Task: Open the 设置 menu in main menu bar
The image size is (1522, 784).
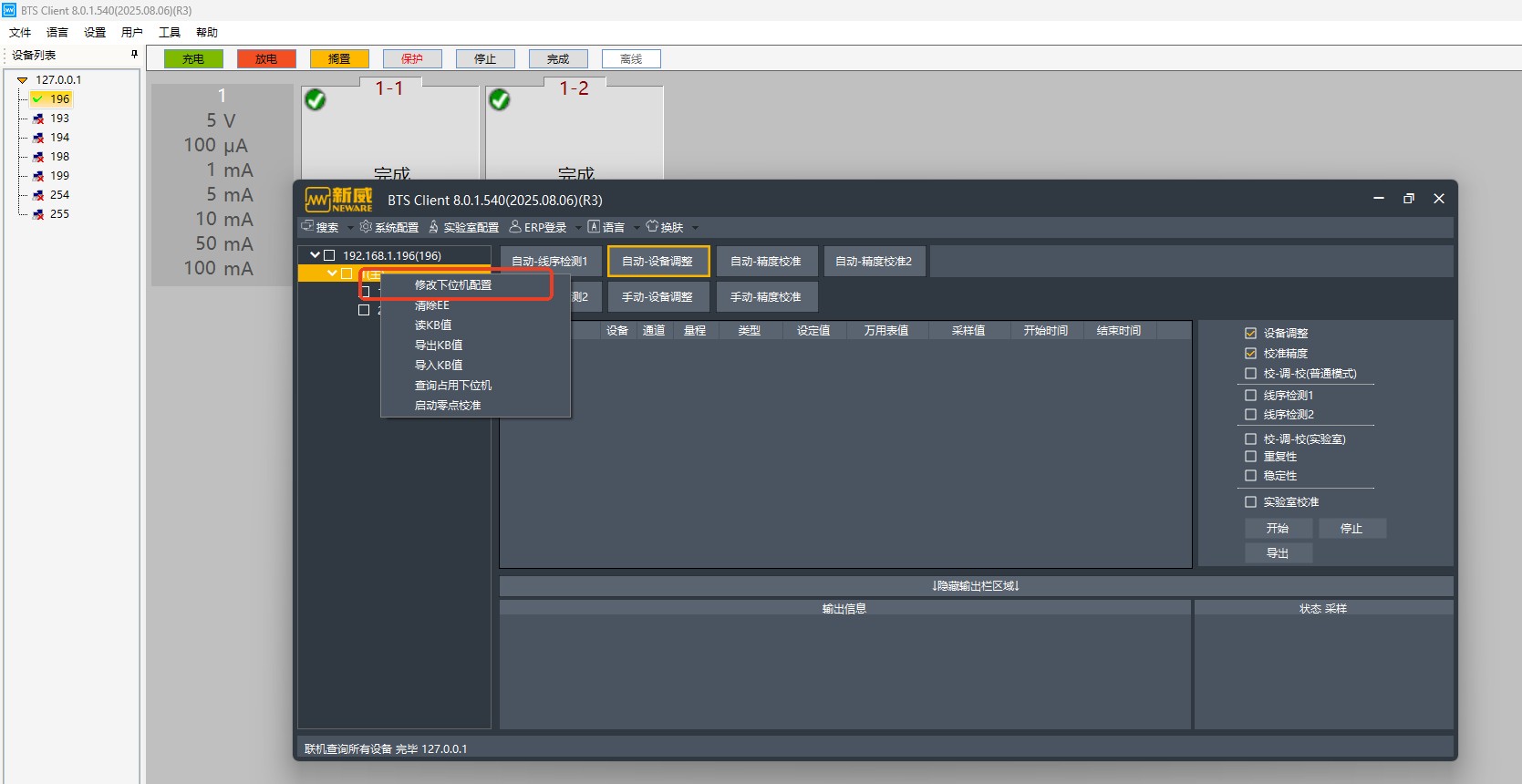Action: (95, 32)
